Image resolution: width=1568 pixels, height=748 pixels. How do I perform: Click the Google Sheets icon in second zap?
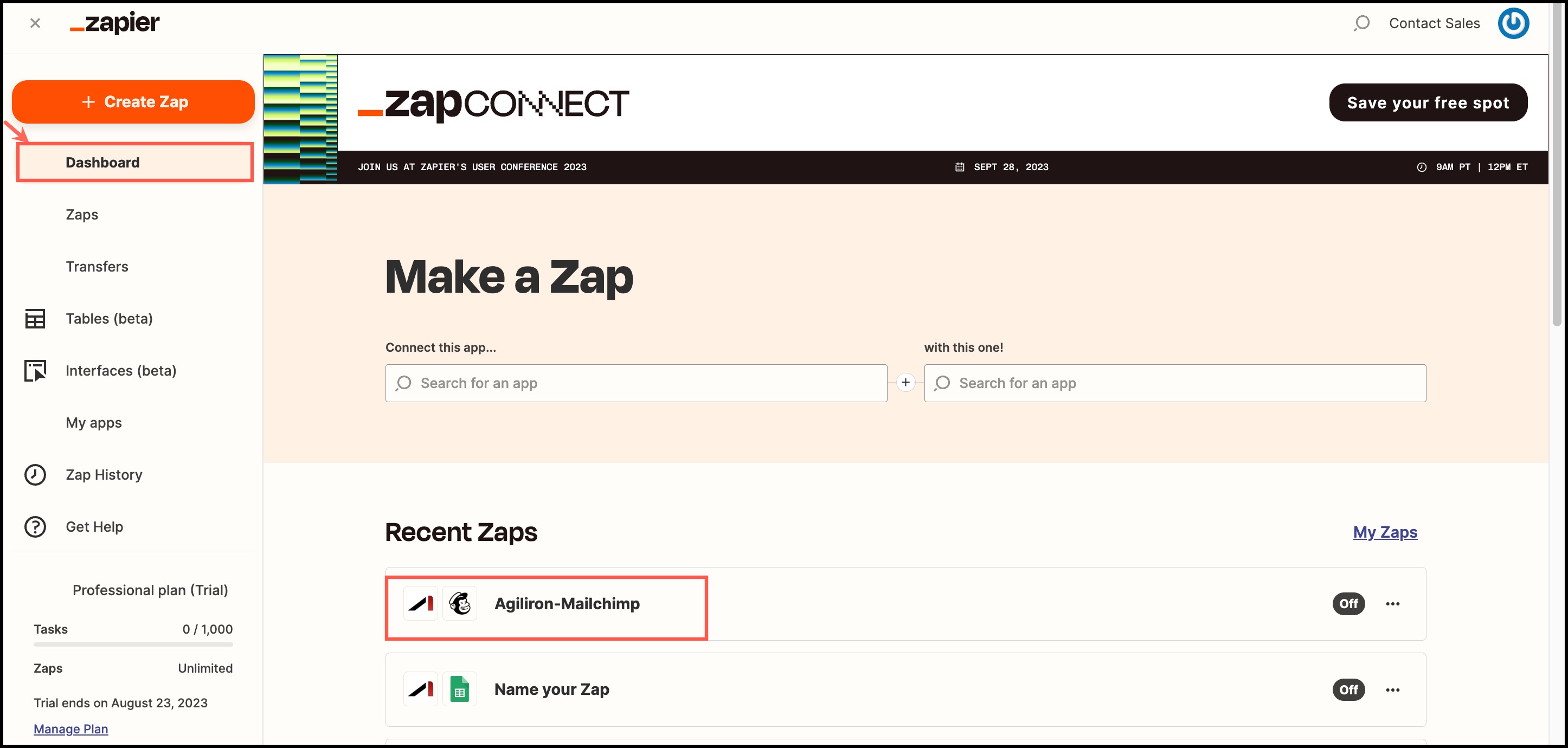pyautogui.click(x=460, y=689)
